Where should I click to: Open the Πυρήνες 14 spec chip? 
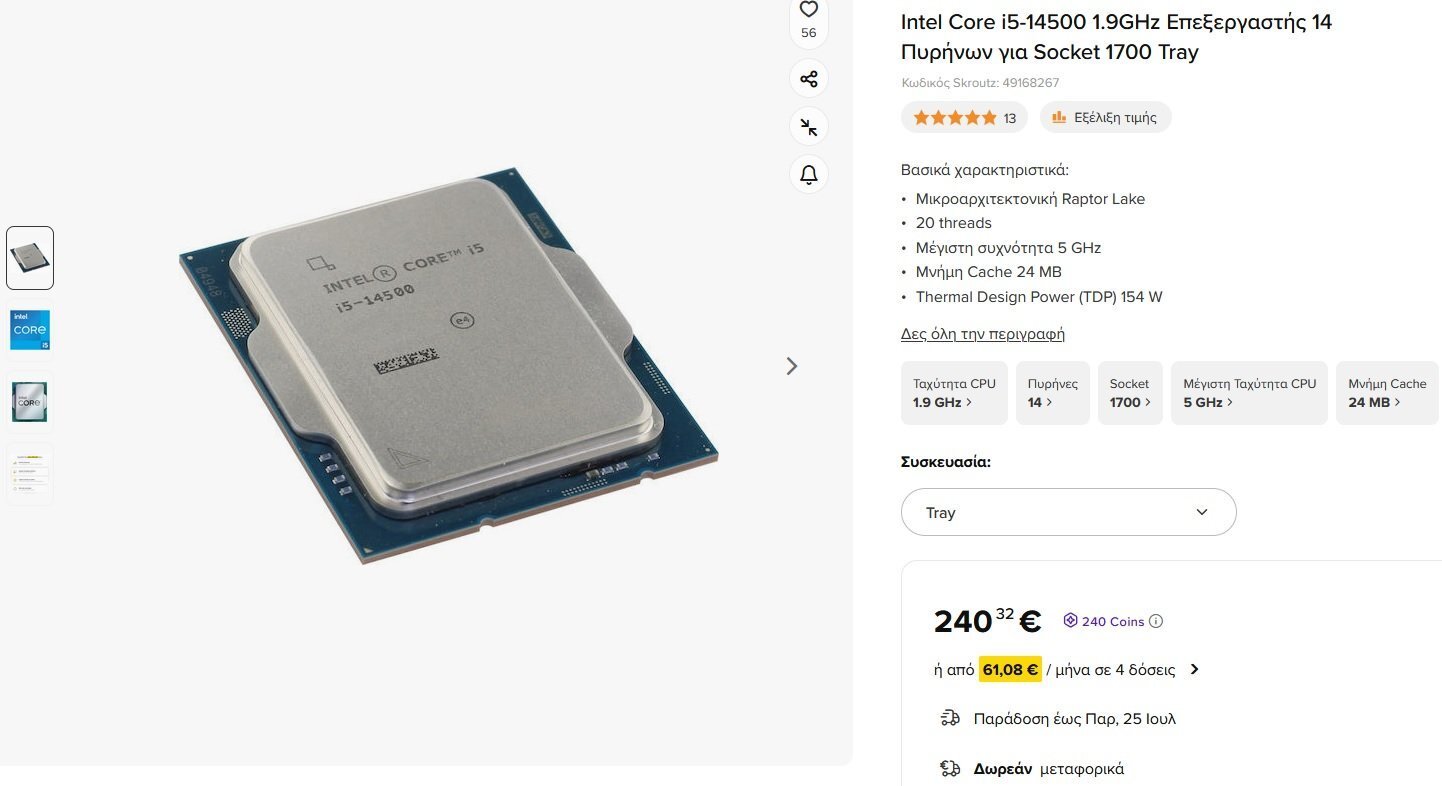click(1052, 393)
